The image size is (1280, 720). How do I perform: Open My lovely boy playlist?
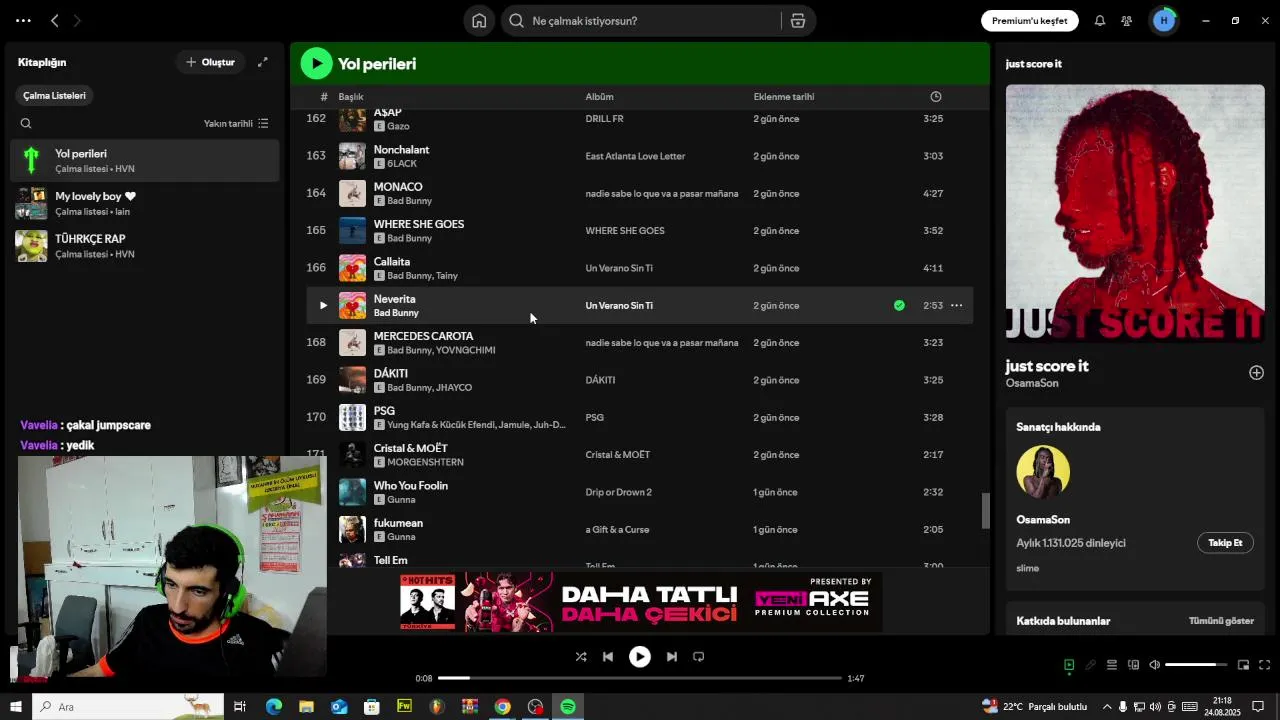pos(145,203)
